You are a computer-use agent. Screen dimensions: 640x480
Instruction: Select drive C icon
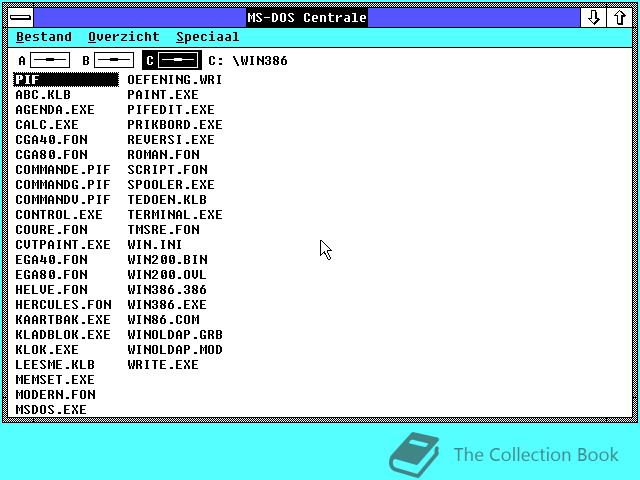tap(172, 60)
